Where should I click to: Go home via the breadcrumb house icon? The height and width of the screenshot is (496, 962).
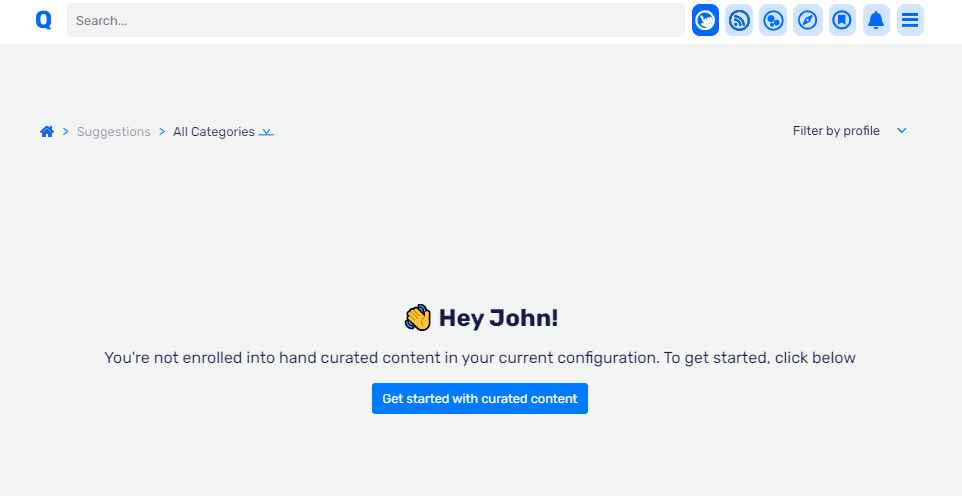tap(47, 131)
